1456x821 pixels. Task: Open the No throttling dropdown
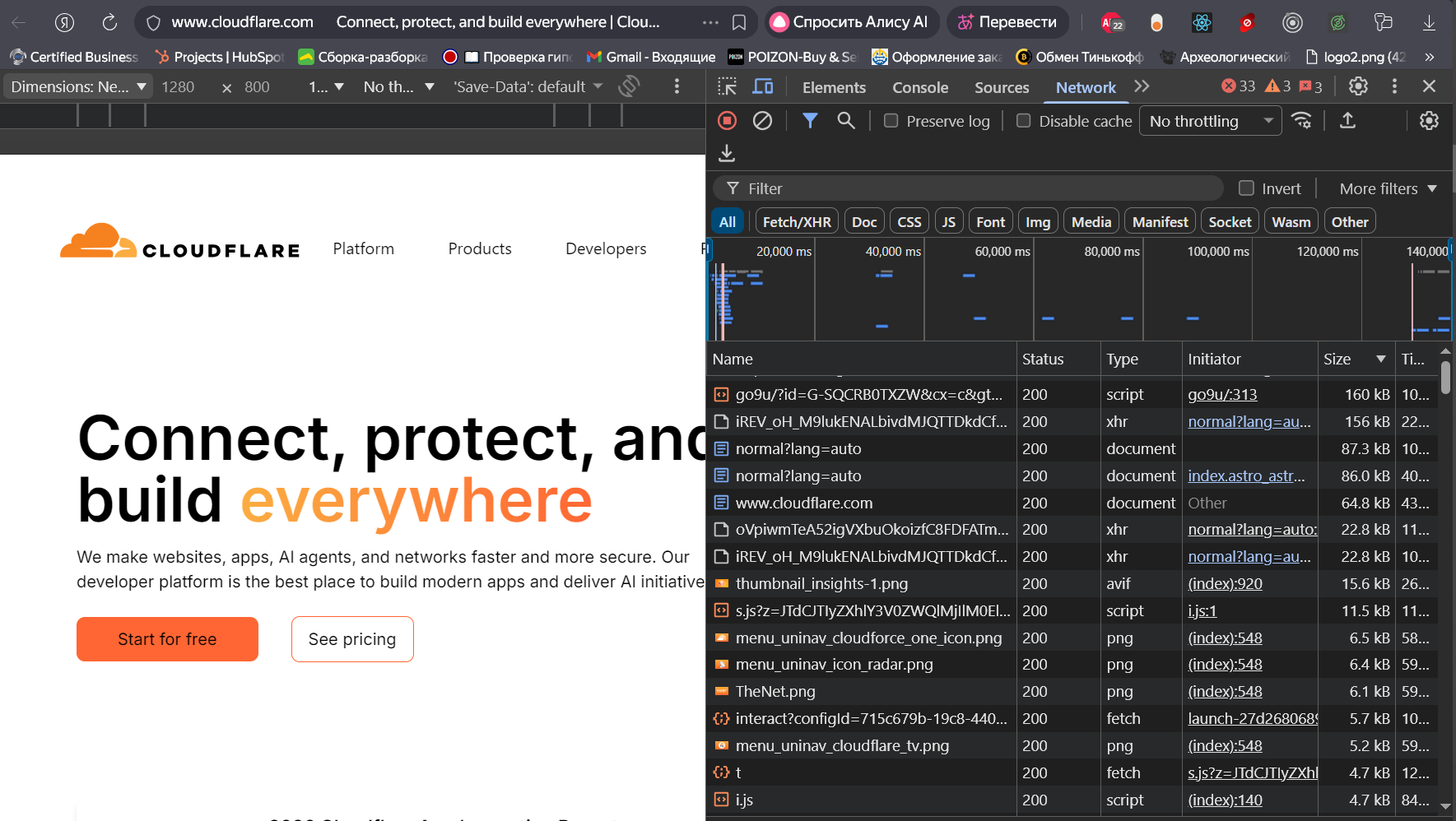point(1210,121)
